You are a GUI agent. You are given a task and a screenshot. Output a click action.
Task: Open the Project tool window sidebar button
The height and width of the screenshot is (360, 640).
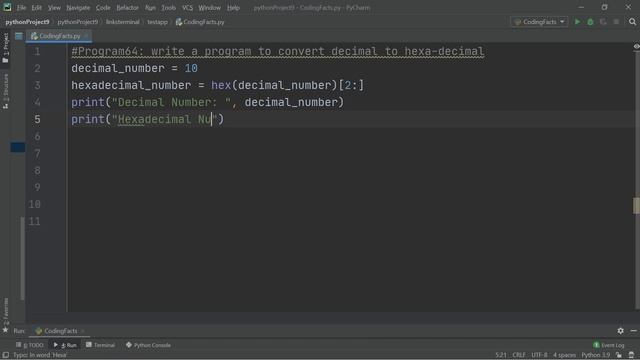point(5,48)
